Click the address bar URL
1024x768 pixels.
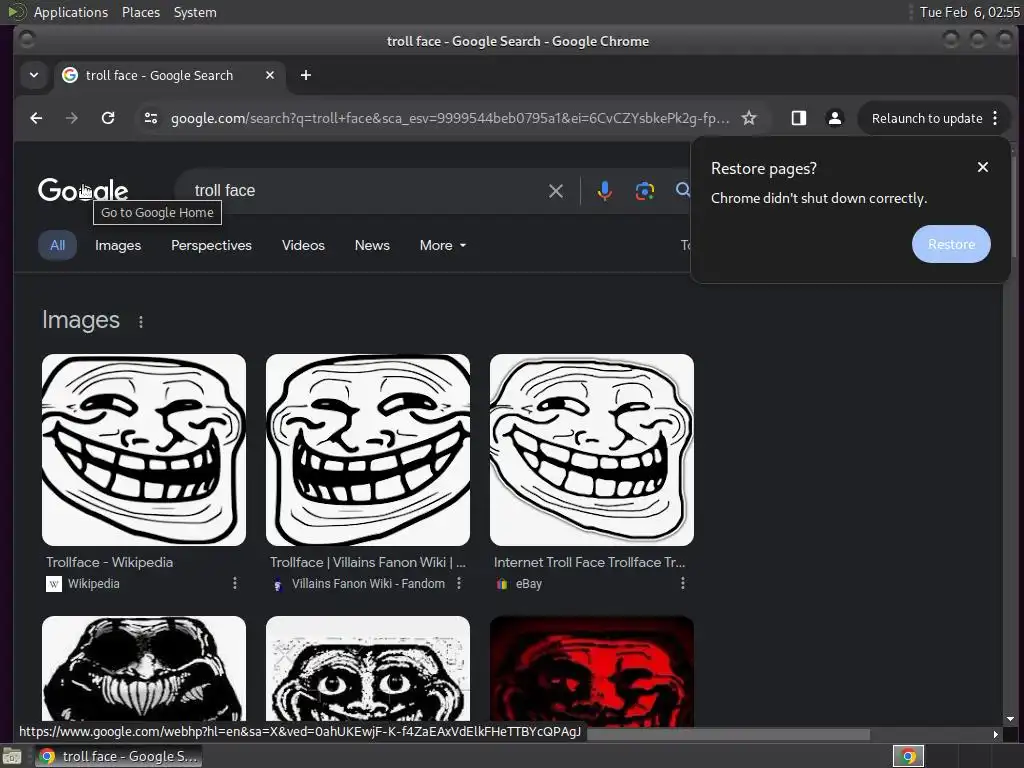click(450, 118)
